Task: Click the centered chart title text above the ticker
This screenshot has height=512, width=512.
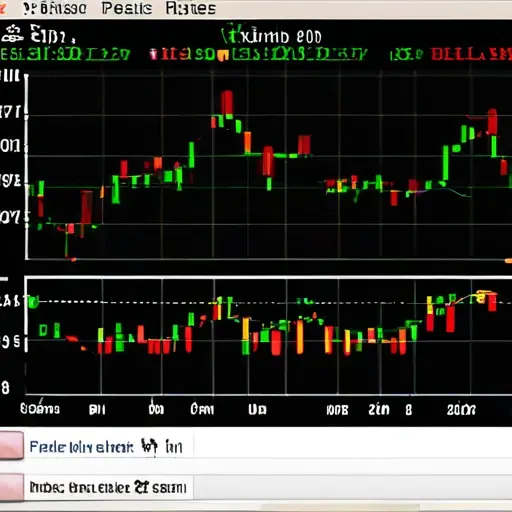Action: point(272,36)
